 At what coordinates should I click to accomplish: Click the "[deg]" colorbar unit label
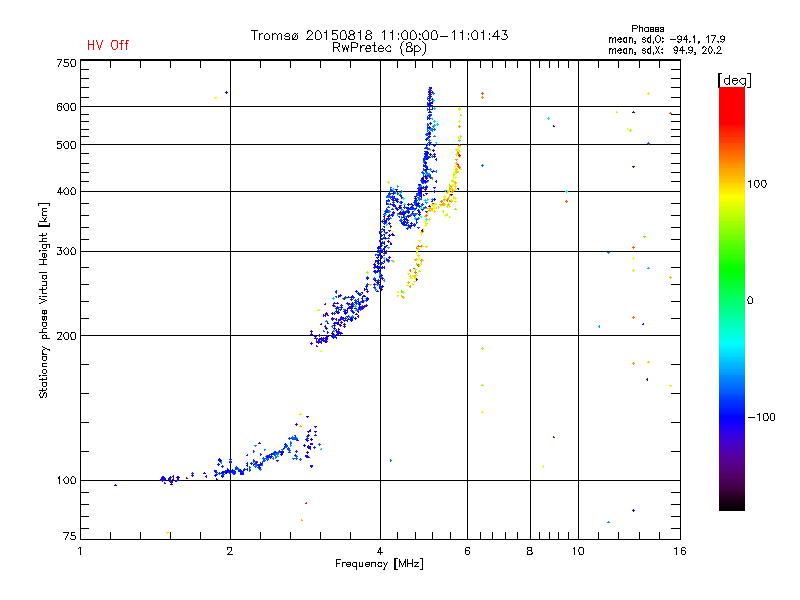click(734, 80)
